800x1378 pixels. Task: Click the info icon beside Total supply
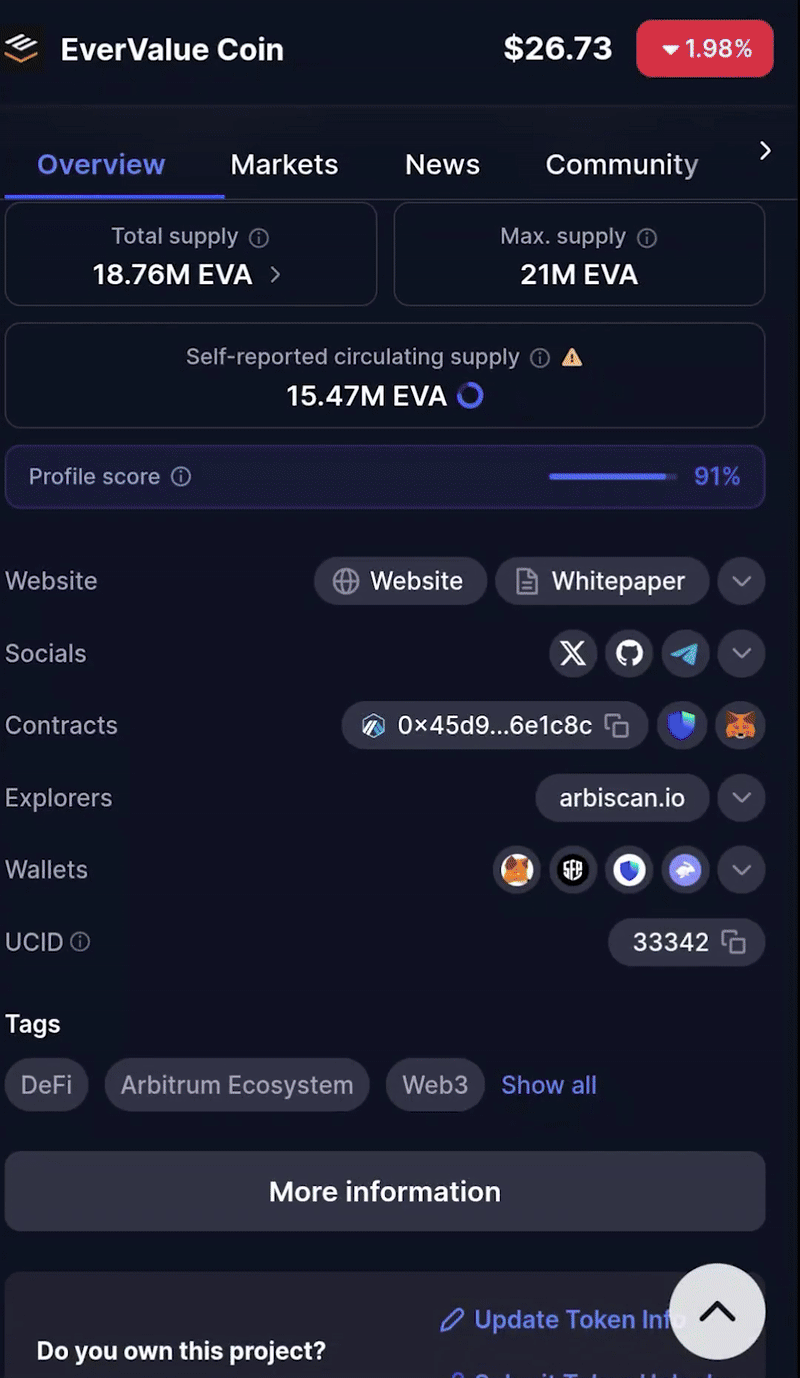[x=259, y=238]
